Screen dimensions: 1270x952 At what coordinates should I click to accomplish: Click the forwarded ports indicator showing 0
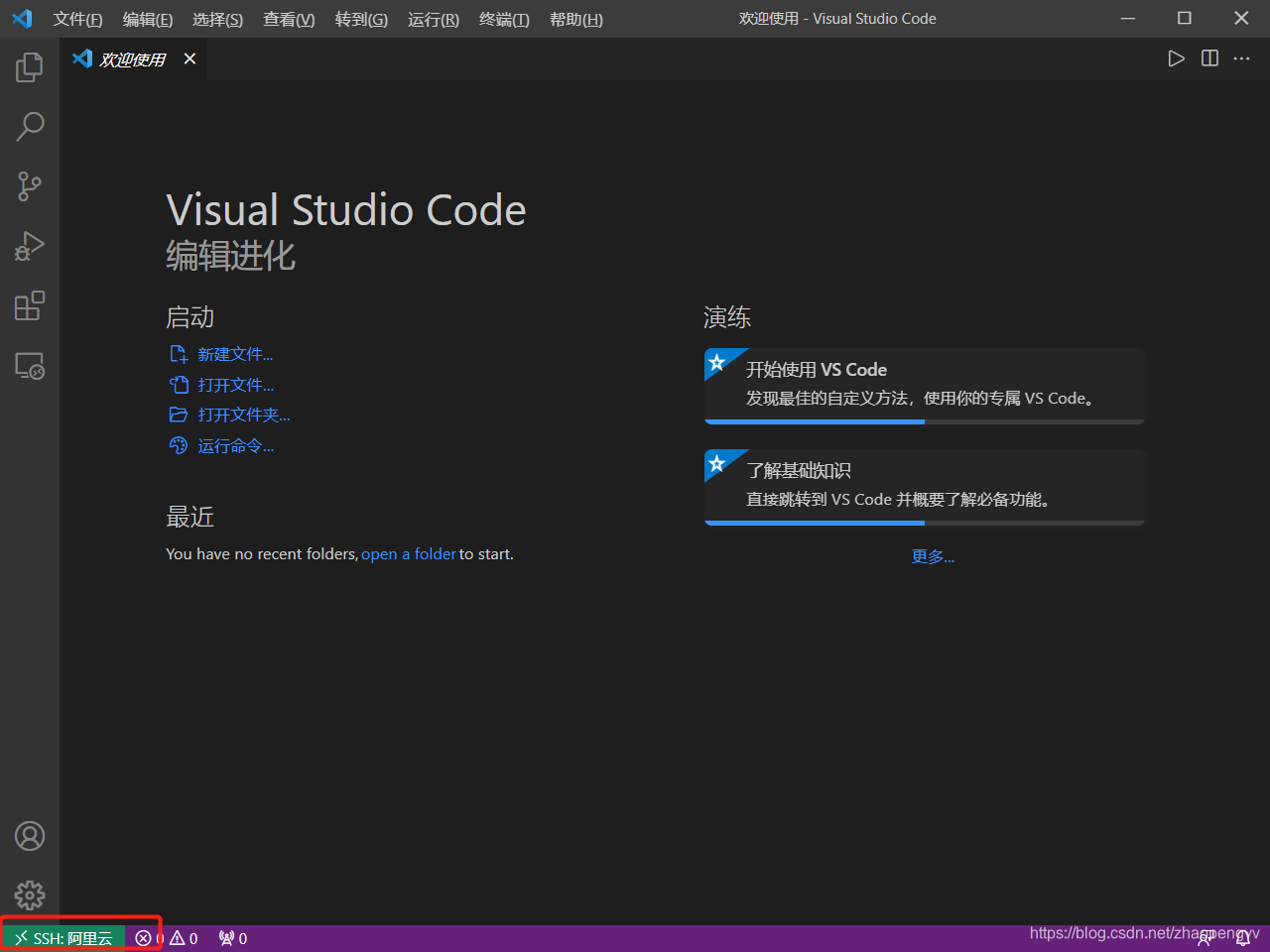pos(233,938)
